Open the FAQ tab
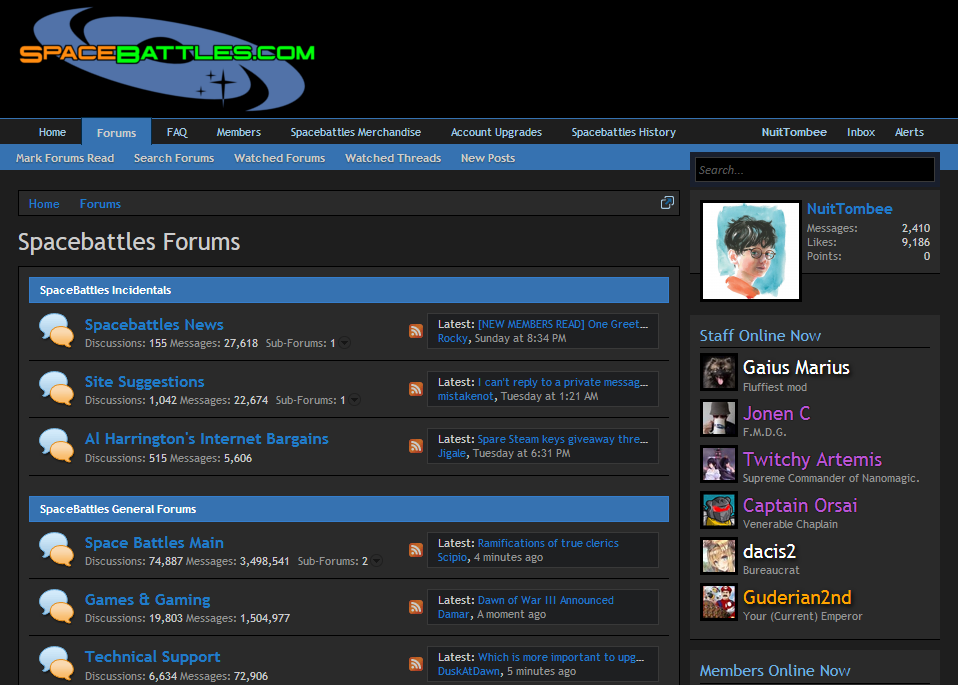This screenshot has height=685, width=958. tap(177, 132)
